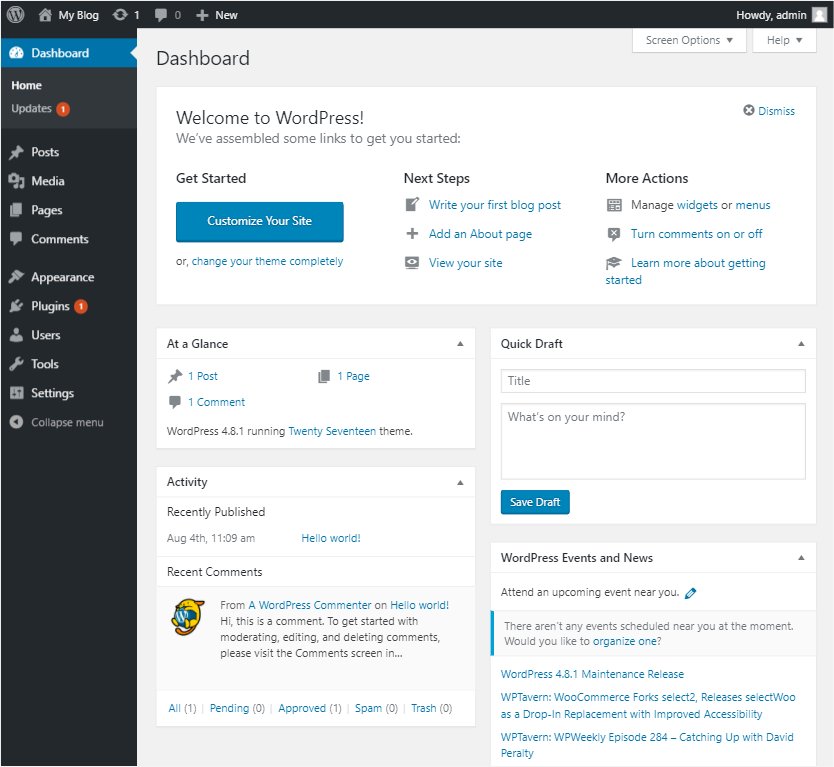The image size is (834, 767).
Task: Click the Settings sliders icon in sidebar
Action: click(16, 393)
